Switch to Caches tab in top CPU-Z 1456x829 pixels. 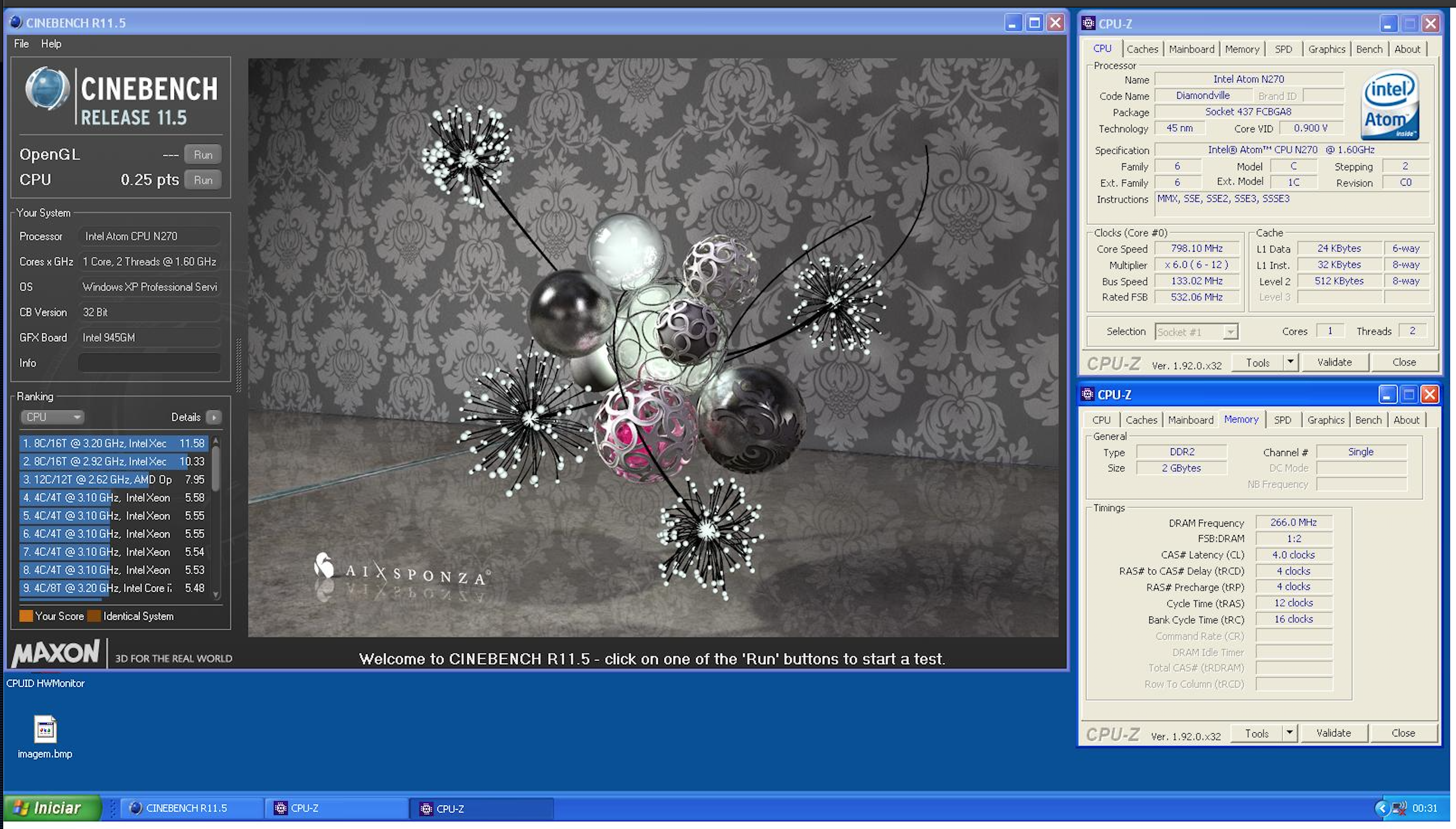click(x=1142, y=49)
